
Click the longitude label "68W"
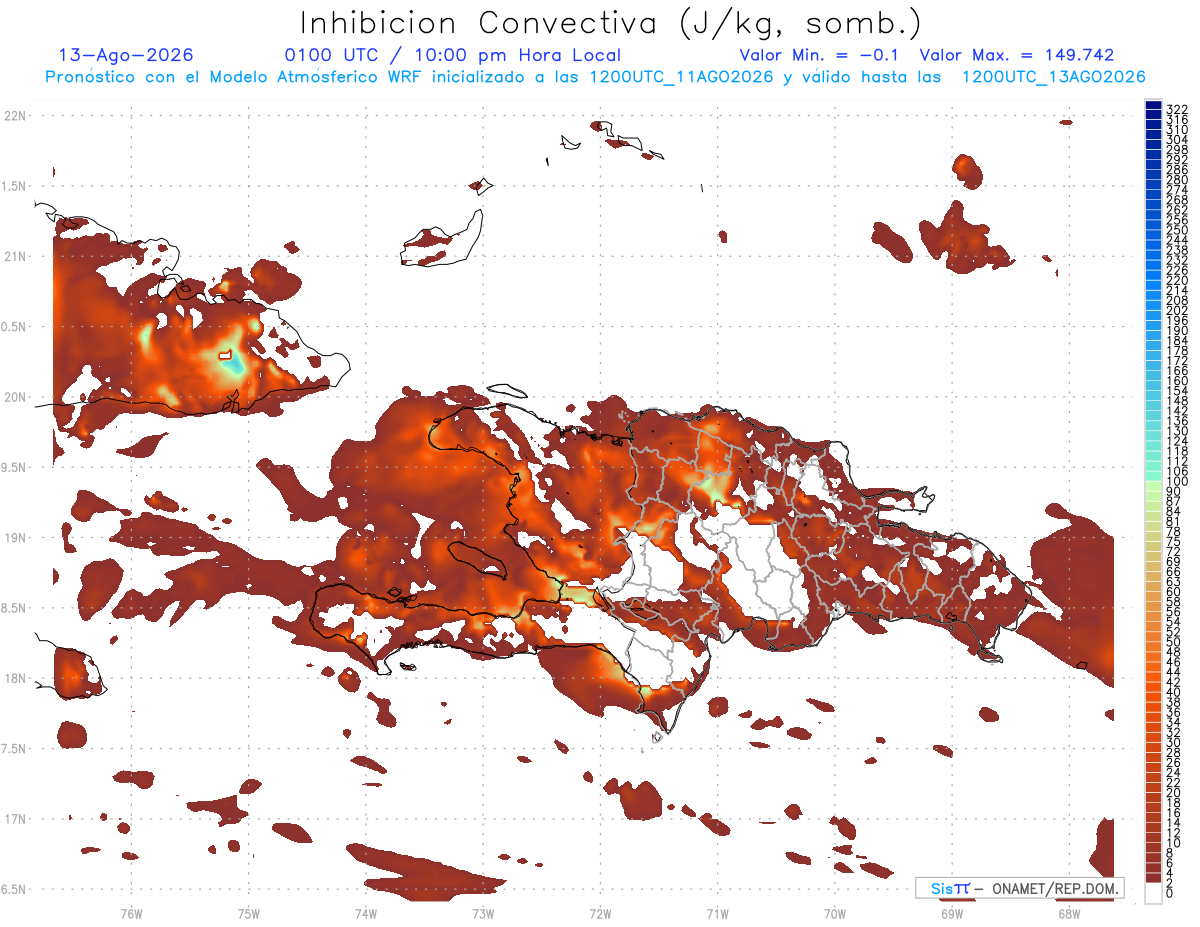(x=1068, y=913)
